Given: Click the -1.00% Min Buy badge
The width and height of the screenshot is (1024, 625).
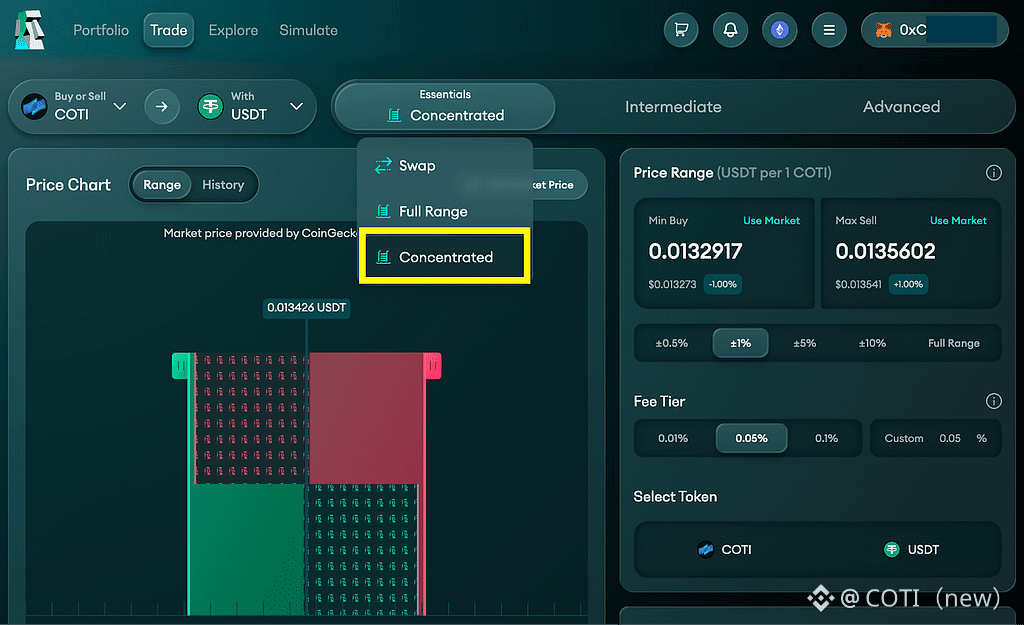Looking at the screenshot, I should [722, 285].
